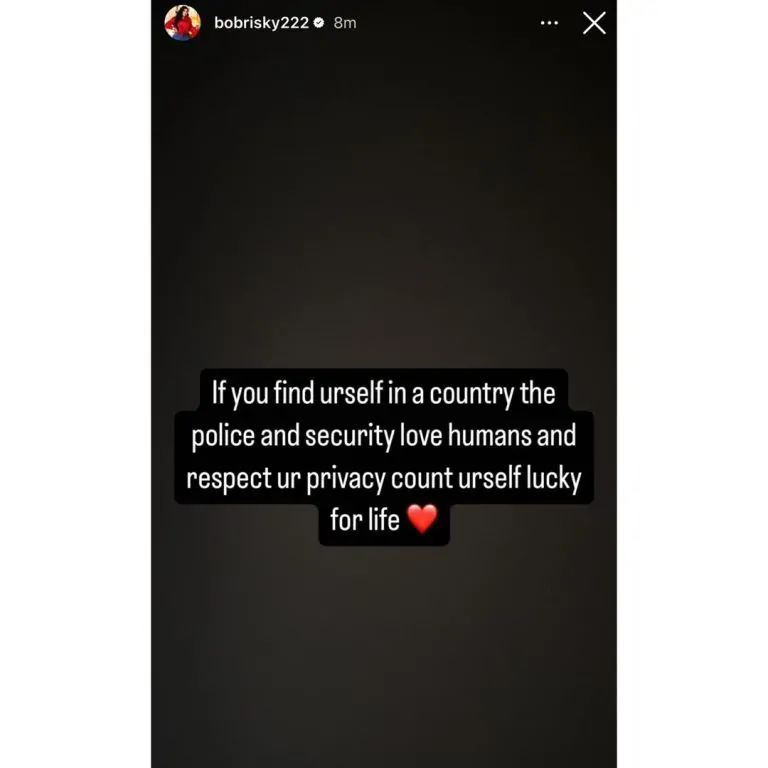Tap the red heart emoji
Screen dimensions: 768x768
click(x=422, y=519)
